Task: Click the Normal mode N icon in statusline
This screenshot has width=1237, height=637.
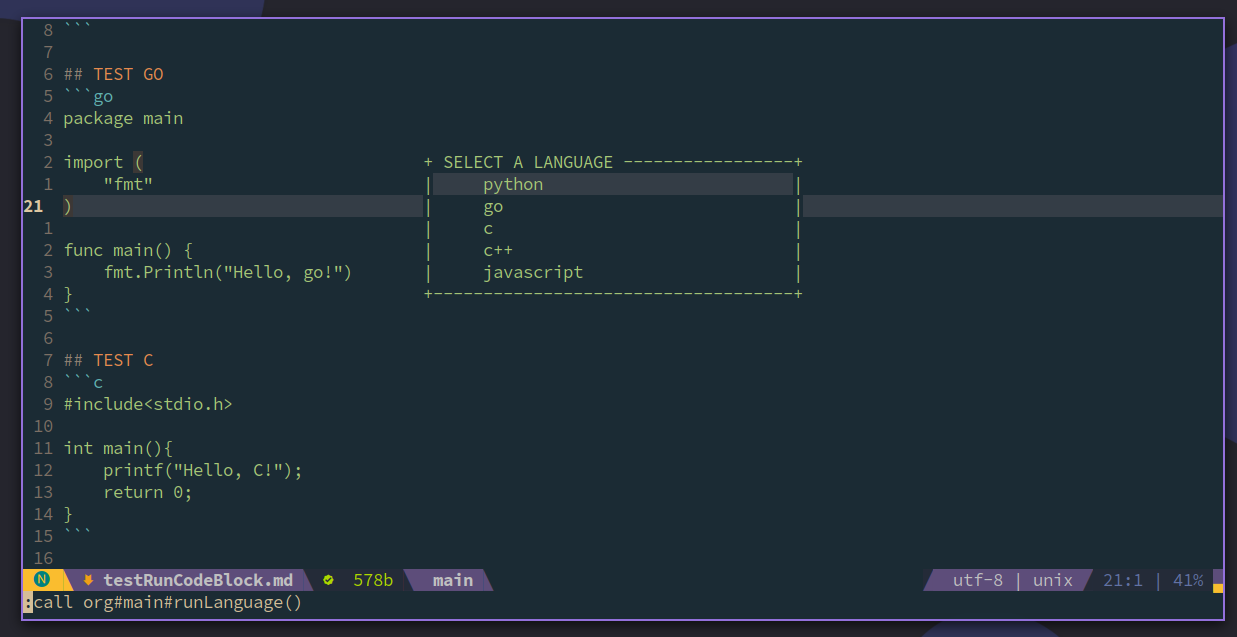Action: click(42, 580)
